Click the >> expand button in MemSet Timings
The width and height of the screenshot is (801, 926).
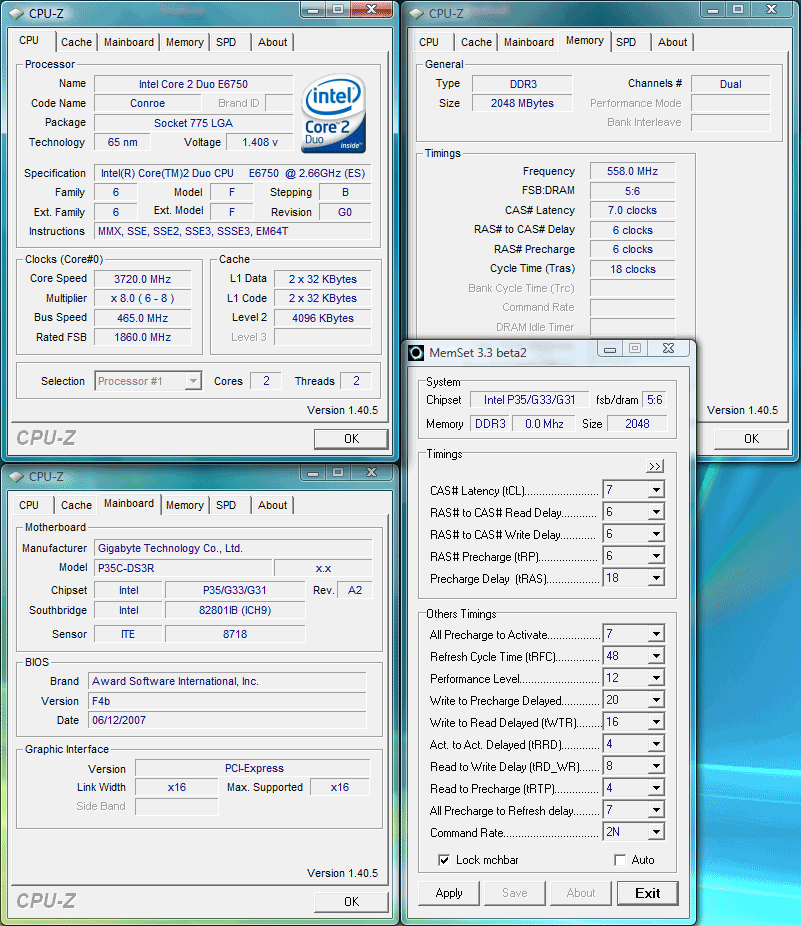654,467
